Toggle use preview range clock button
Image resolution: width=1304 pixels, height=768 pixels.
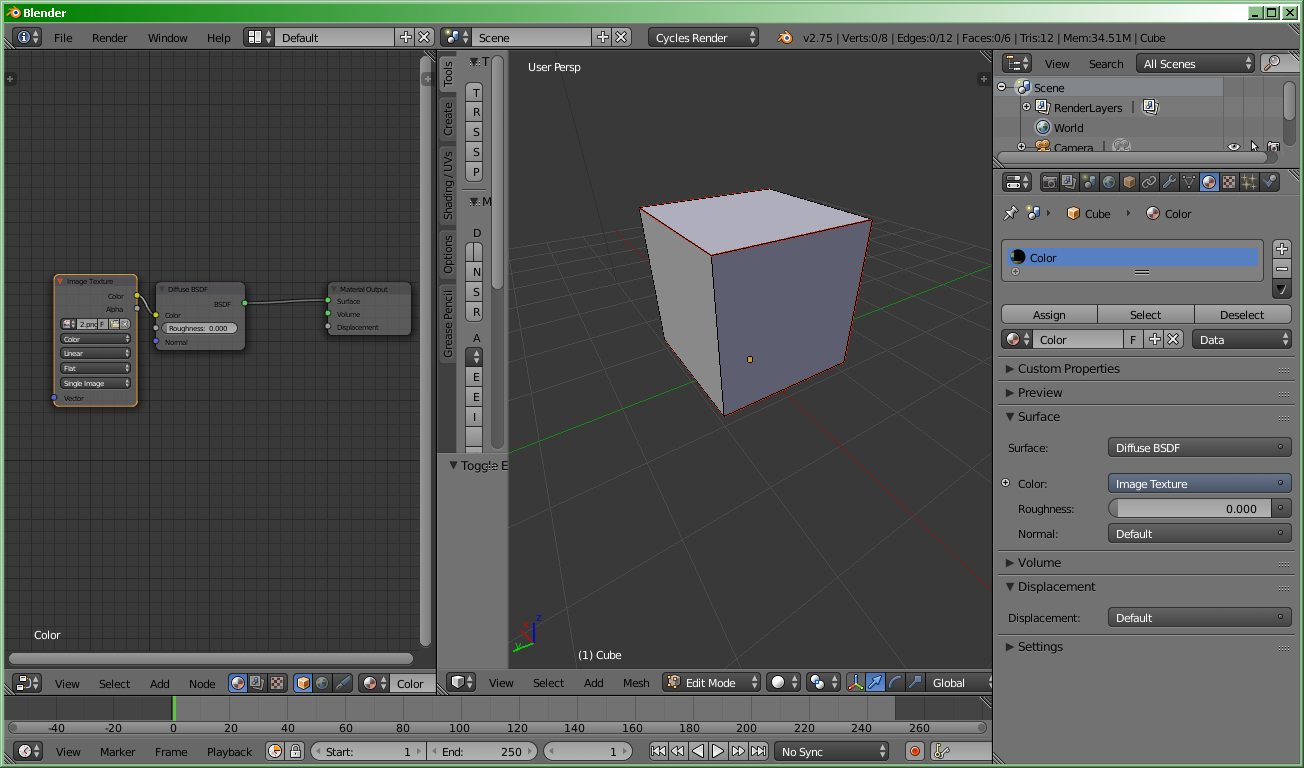(x=276, y=751)
